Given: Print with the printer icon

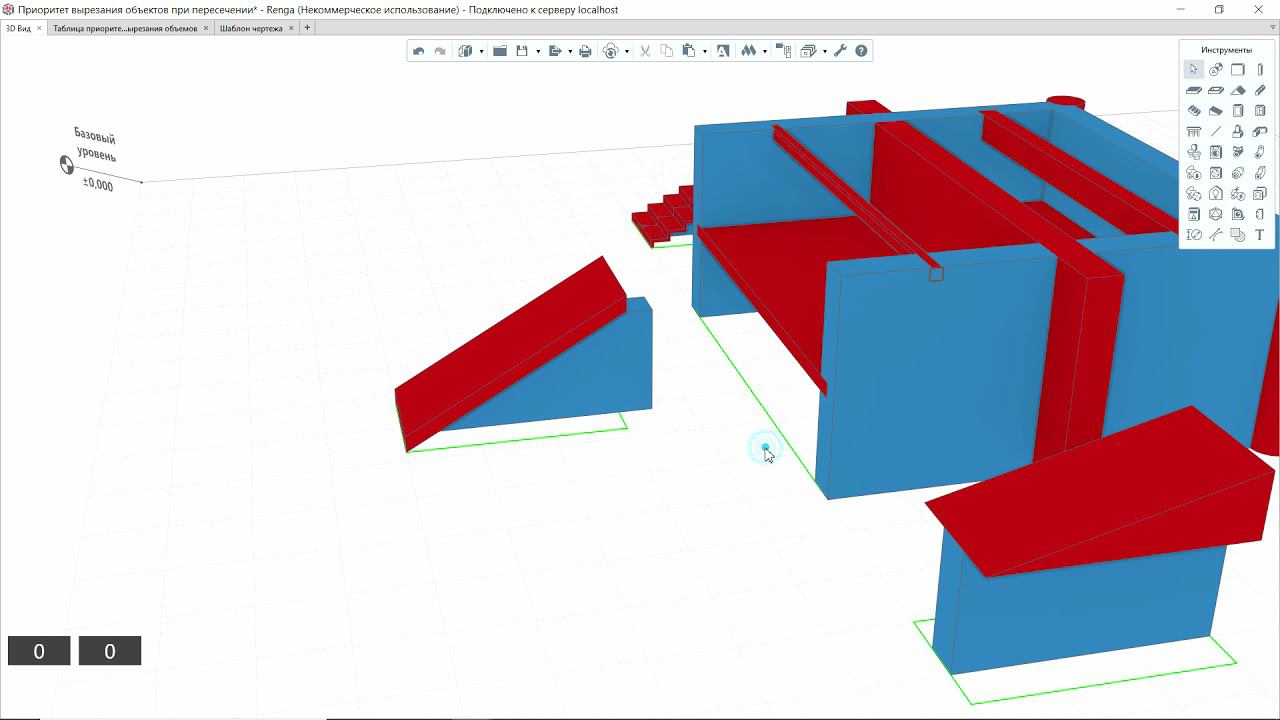Looking at the screenshot, I should (x=586, y=51).
